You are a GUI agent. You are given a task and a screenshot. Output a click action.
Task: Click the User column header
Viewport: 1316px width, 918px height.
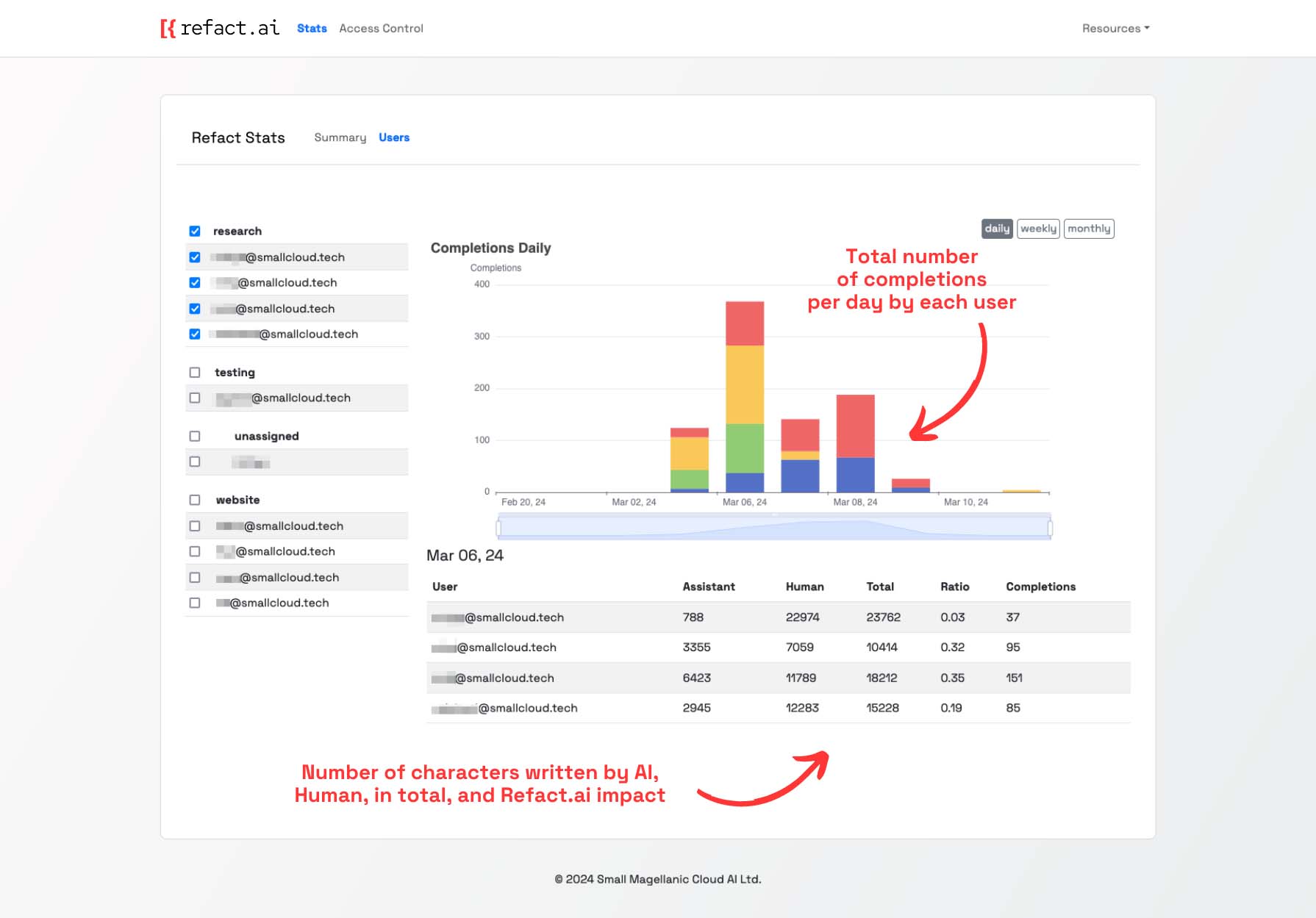tap(445, 587)
